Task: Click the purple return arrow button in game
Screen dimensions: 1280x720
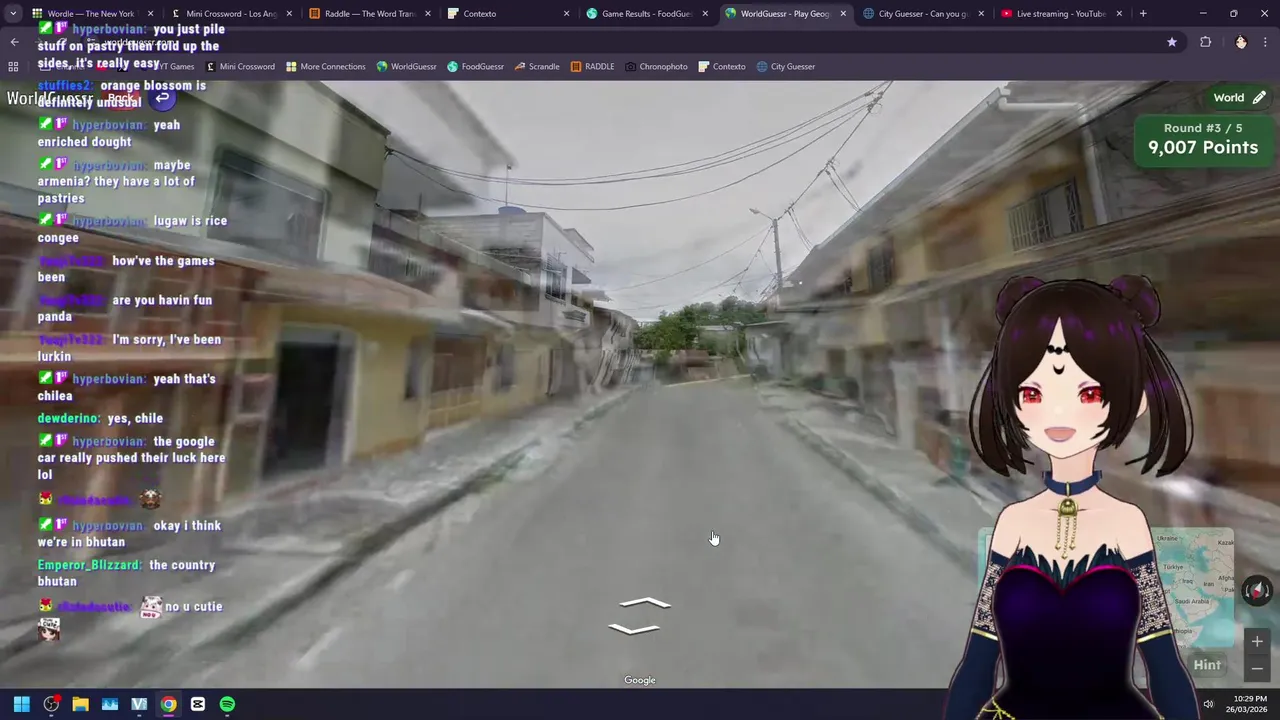Action: (x=162, y=97)
